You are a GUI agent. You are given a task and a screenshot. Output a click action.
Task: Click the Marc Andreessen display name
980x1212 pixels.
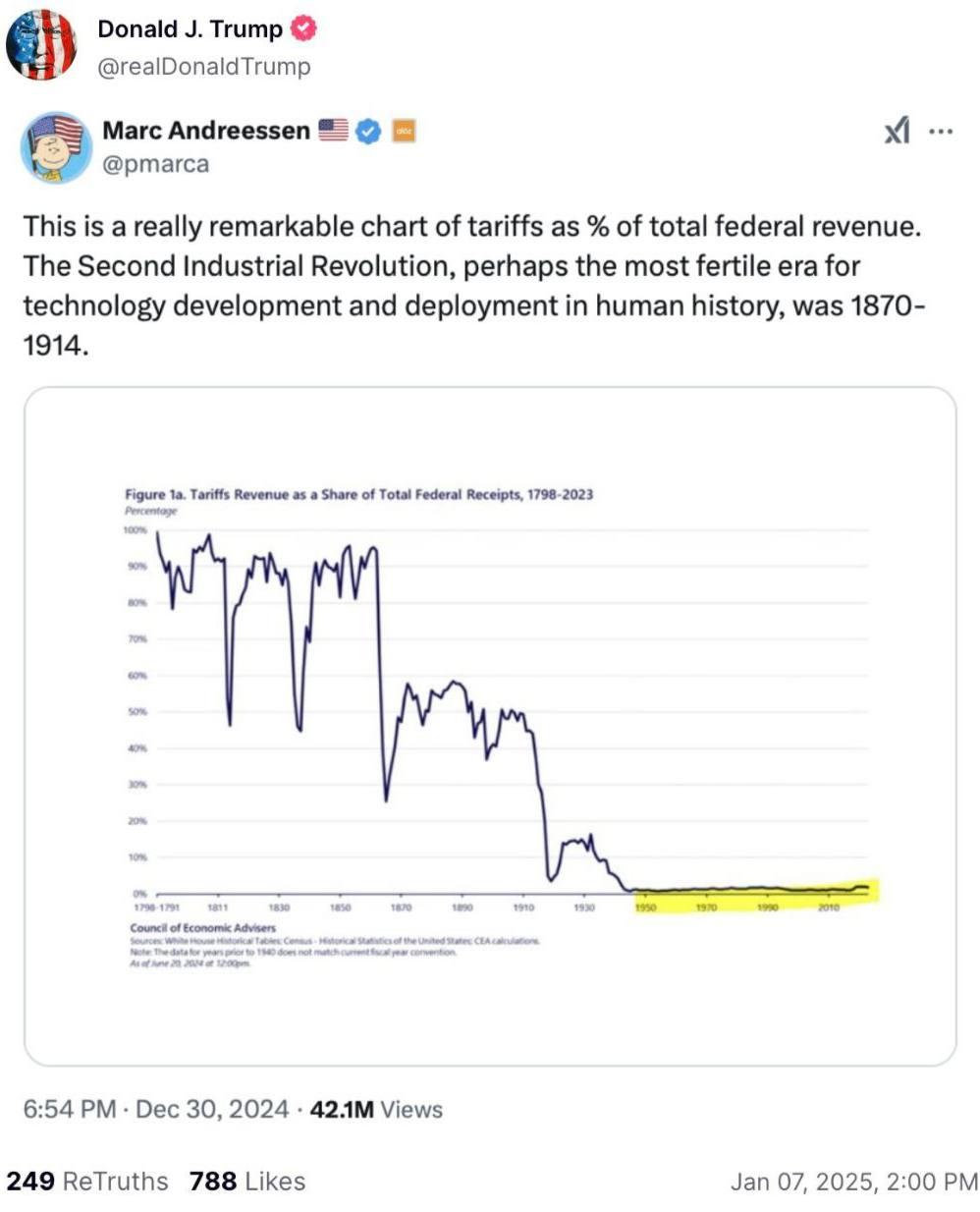[x=206, y=130]
